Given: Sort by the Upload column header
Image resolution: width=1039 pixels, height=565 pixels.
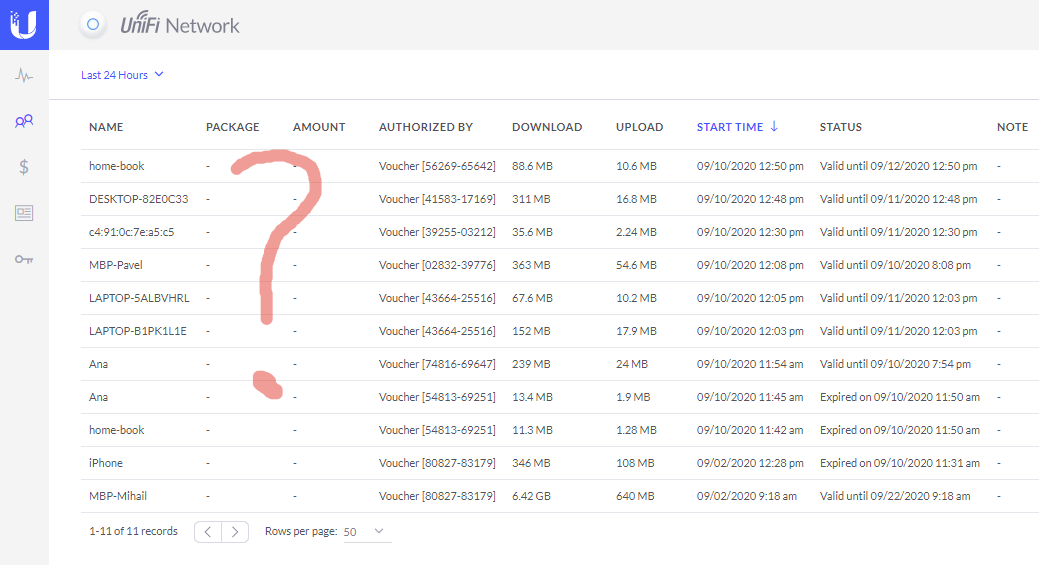Looking at the screenshot, I should (639, 127).
